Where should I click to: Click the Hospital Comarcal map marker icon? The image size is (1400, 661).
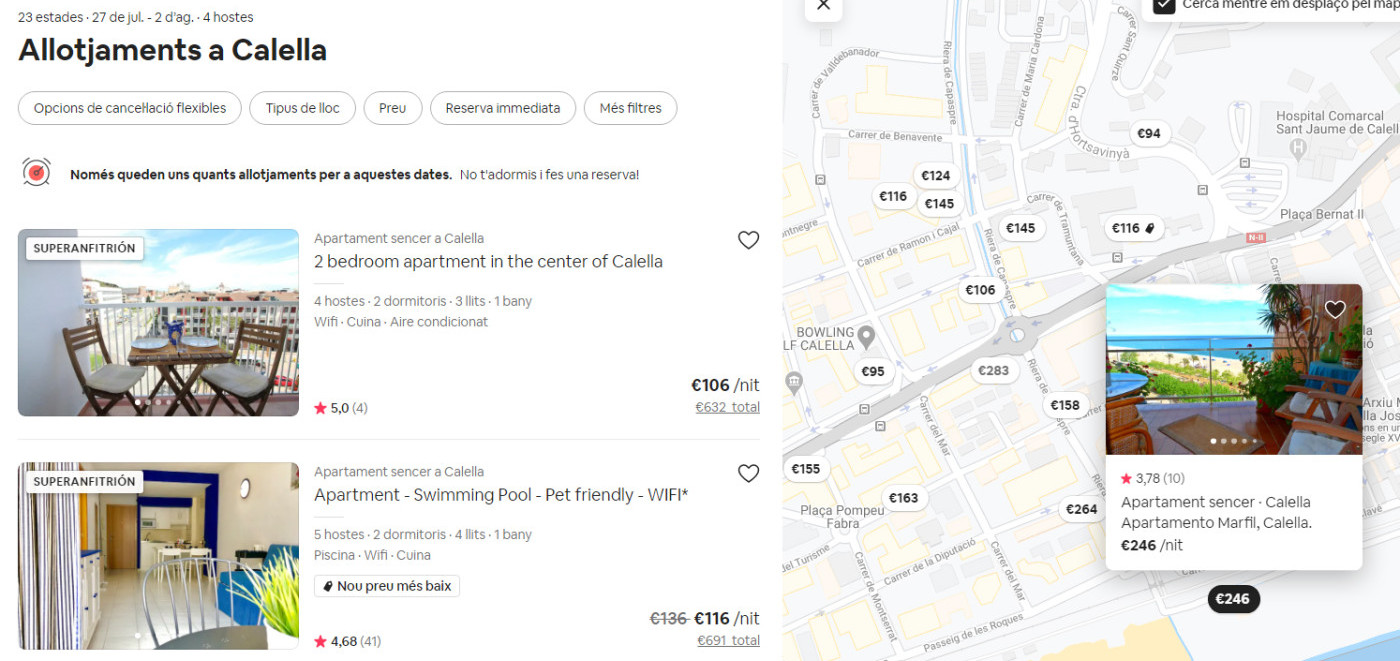point(1298,149)
